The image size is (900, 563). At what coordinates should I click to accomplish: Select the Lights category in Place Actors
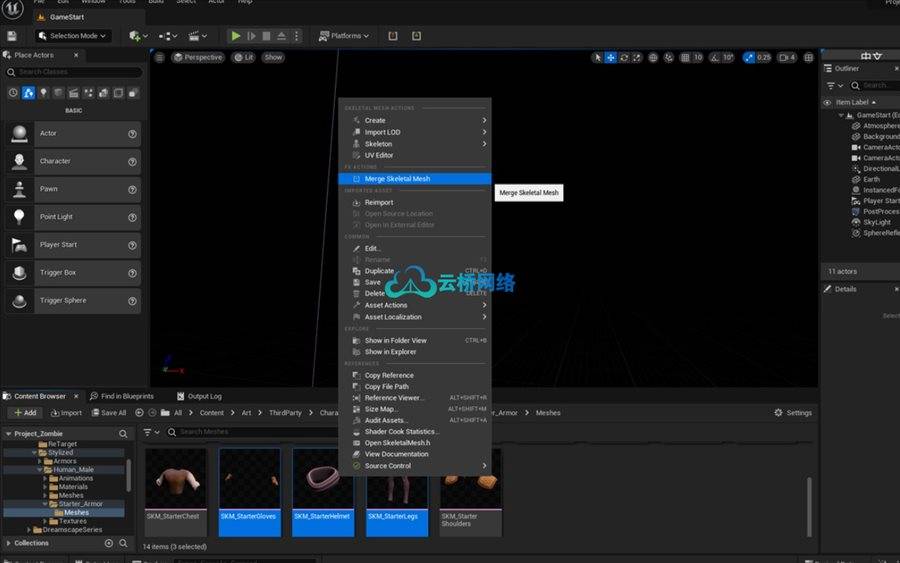click(x=44, y=93)
